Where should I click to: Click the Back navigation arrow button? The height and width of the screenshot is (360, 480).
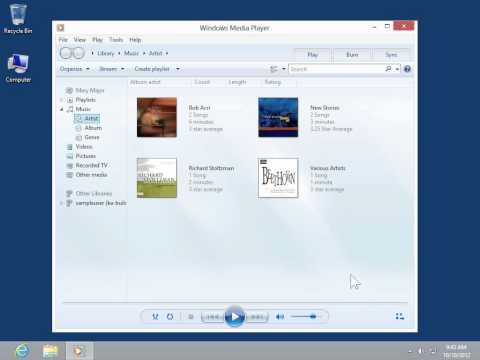click(66, 53)
